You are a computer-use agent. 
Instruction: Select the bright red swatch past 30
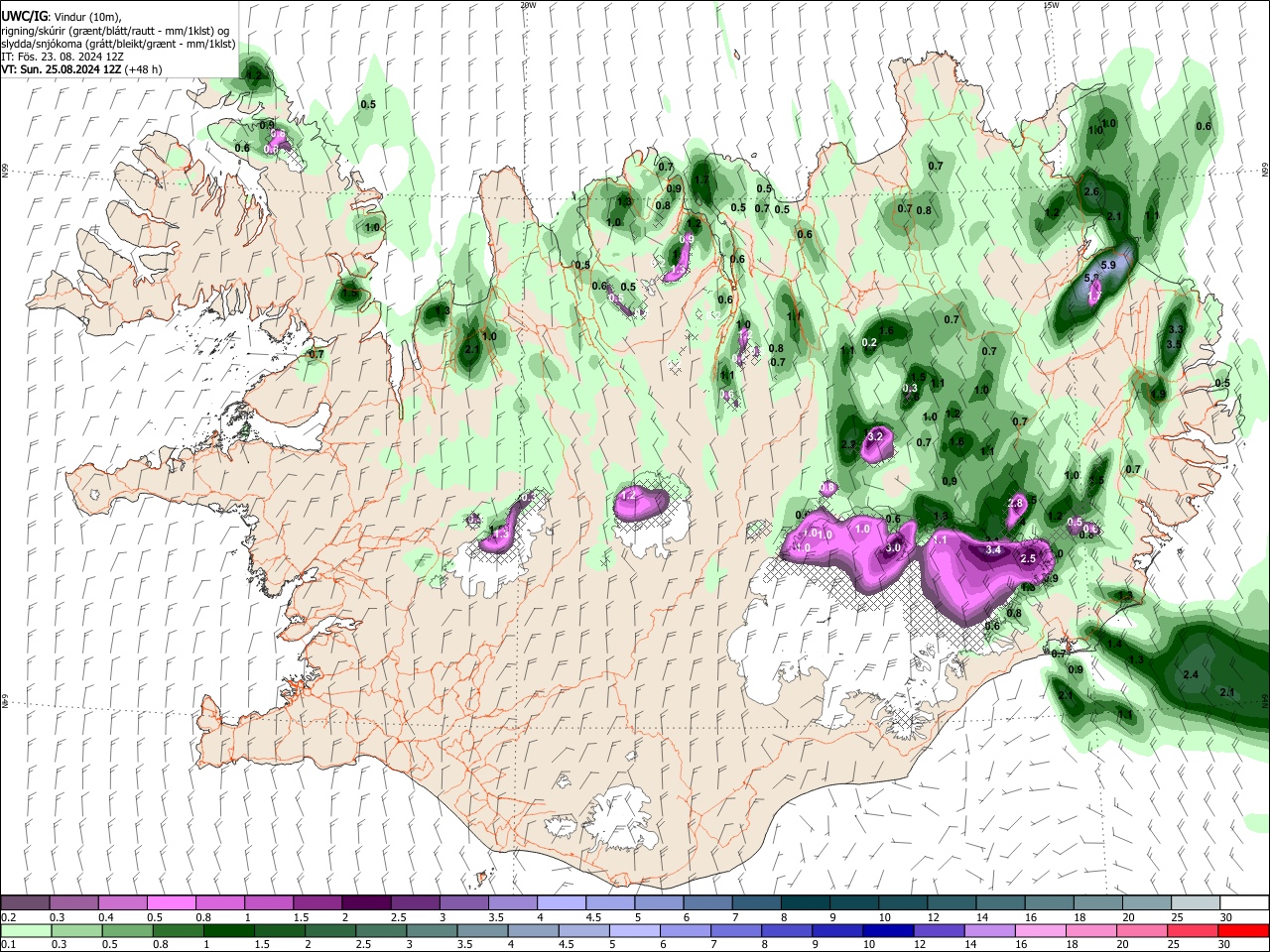1242,930
